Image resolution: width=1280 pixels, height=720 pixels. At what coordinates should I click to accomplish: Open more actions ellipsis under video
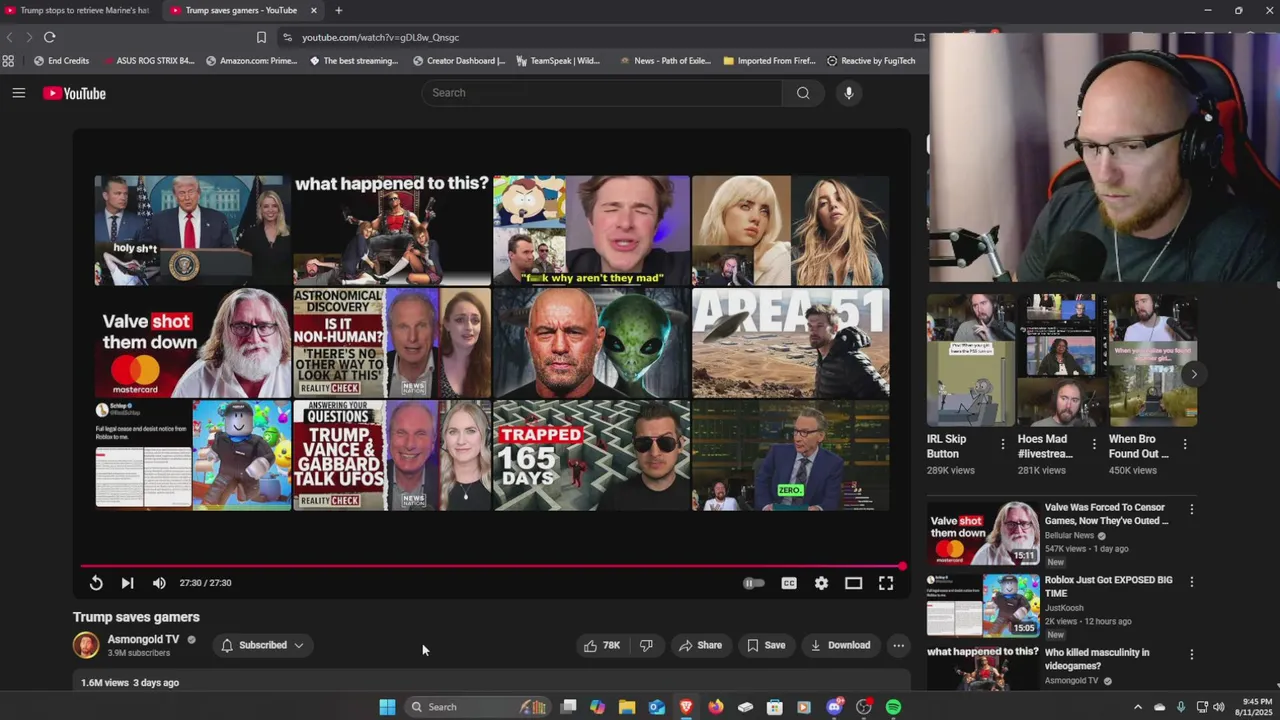coord(898,645)
